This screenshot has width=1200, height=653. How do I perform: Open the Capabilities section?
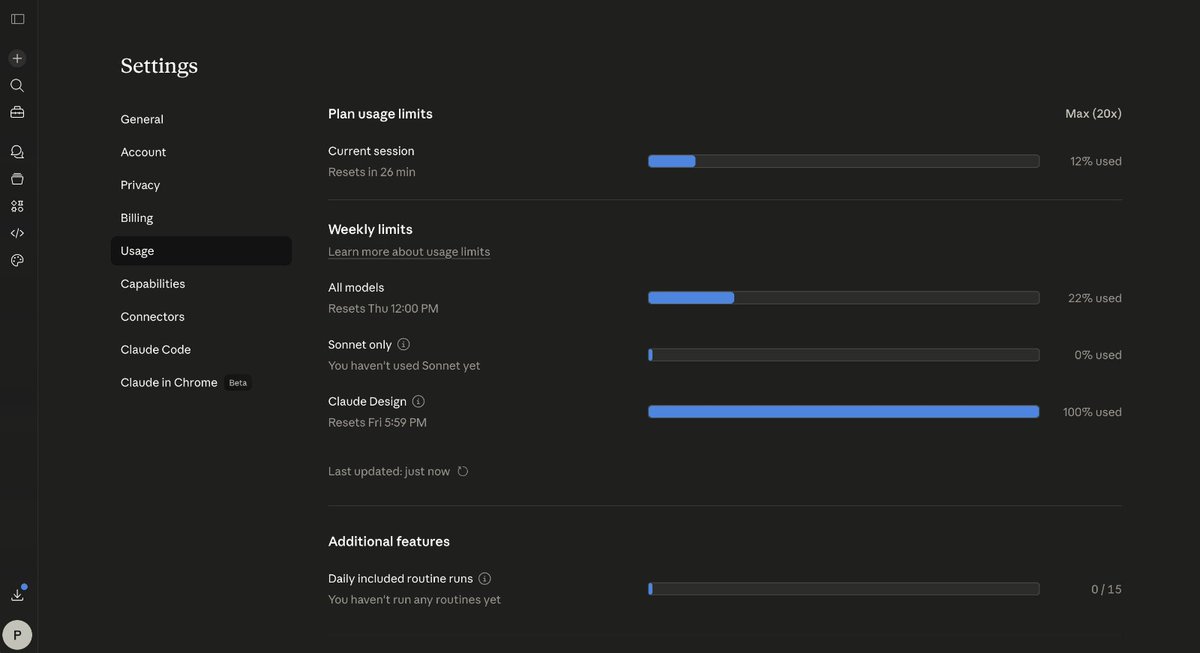click(201, 284)
